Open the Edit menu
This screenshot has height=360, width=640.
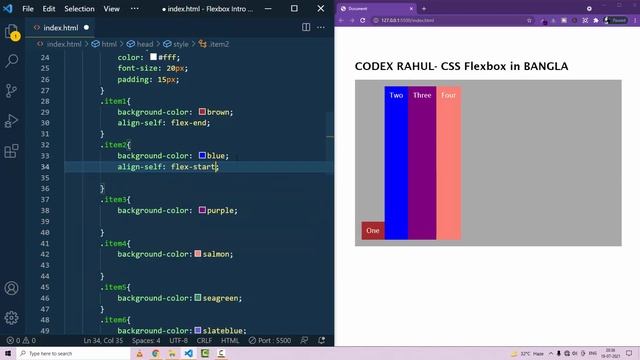tap(49, 9)
